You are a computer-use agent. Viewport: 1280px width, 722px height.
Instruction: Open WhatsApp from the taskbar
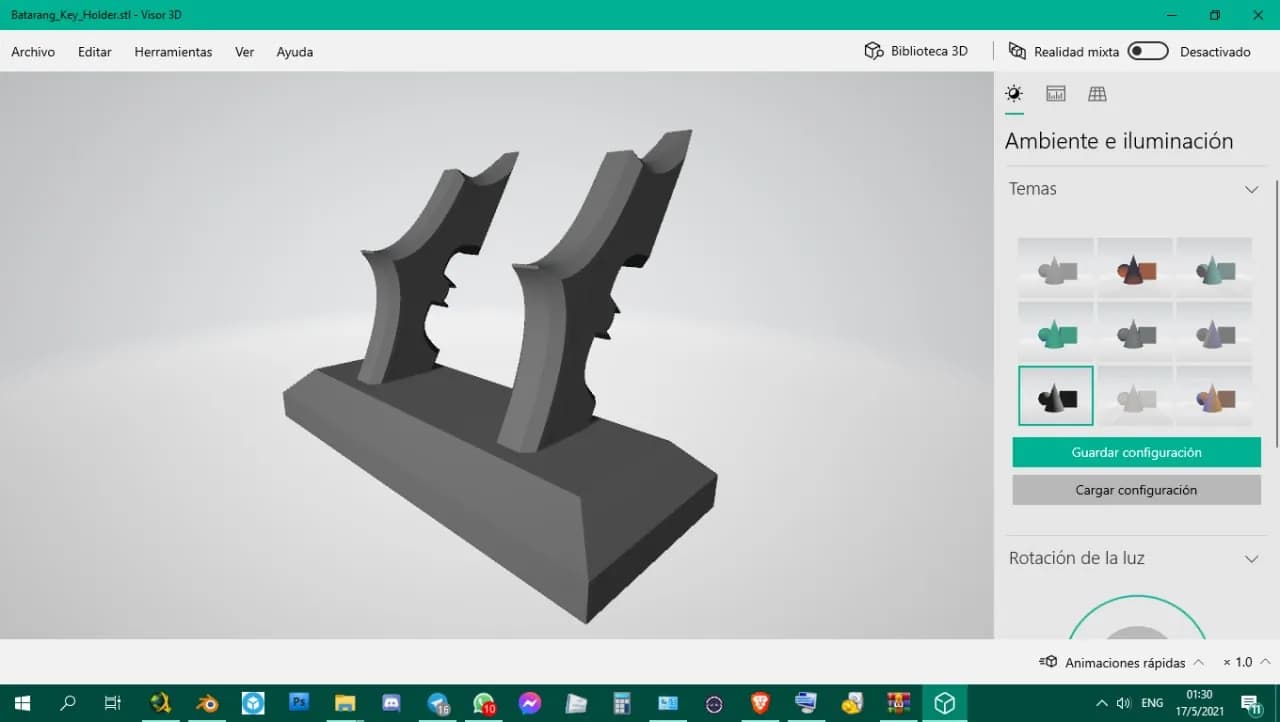pos(484,703)
